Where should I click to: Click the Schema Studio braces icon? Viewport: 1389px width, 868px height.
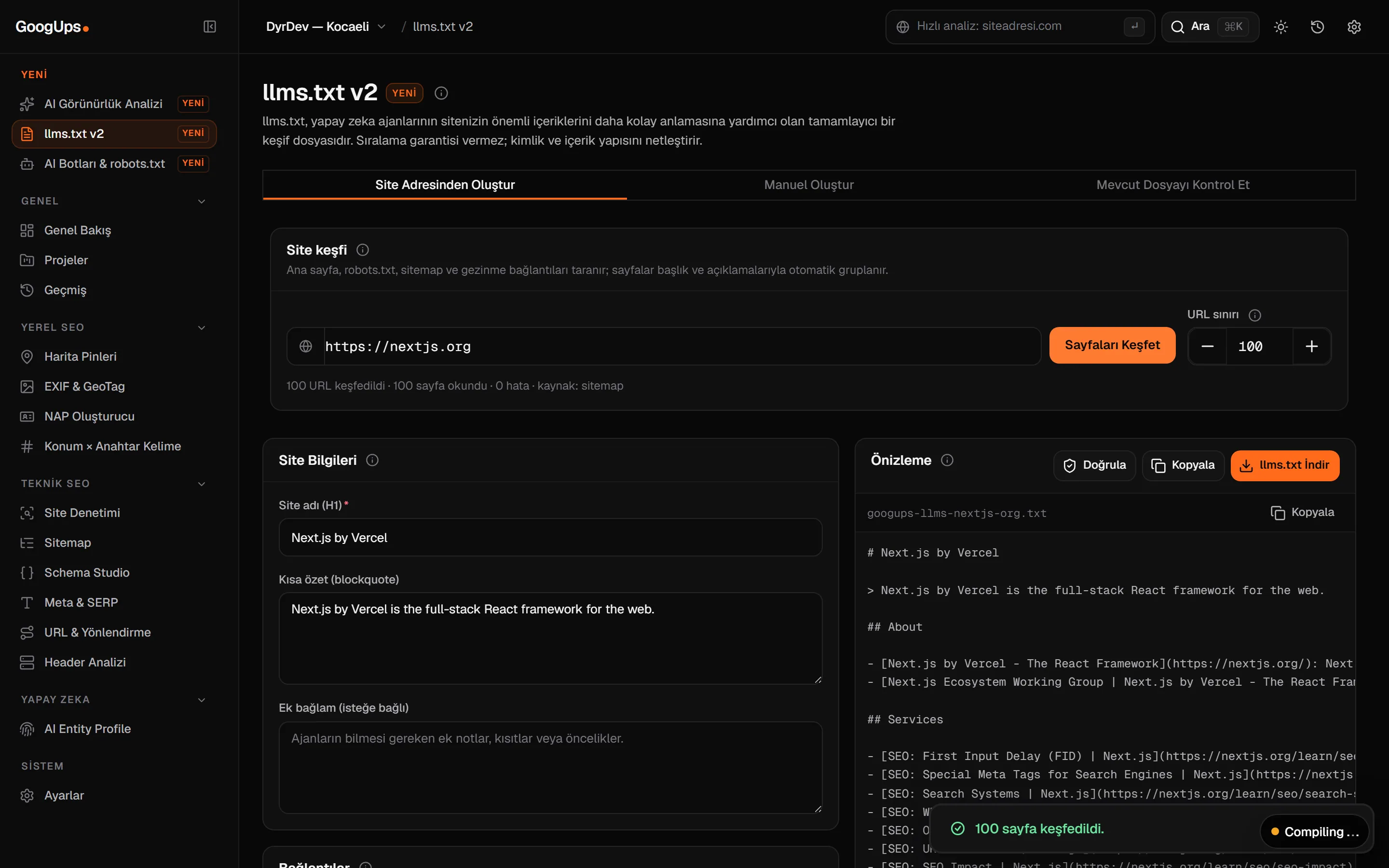(27, 572)
